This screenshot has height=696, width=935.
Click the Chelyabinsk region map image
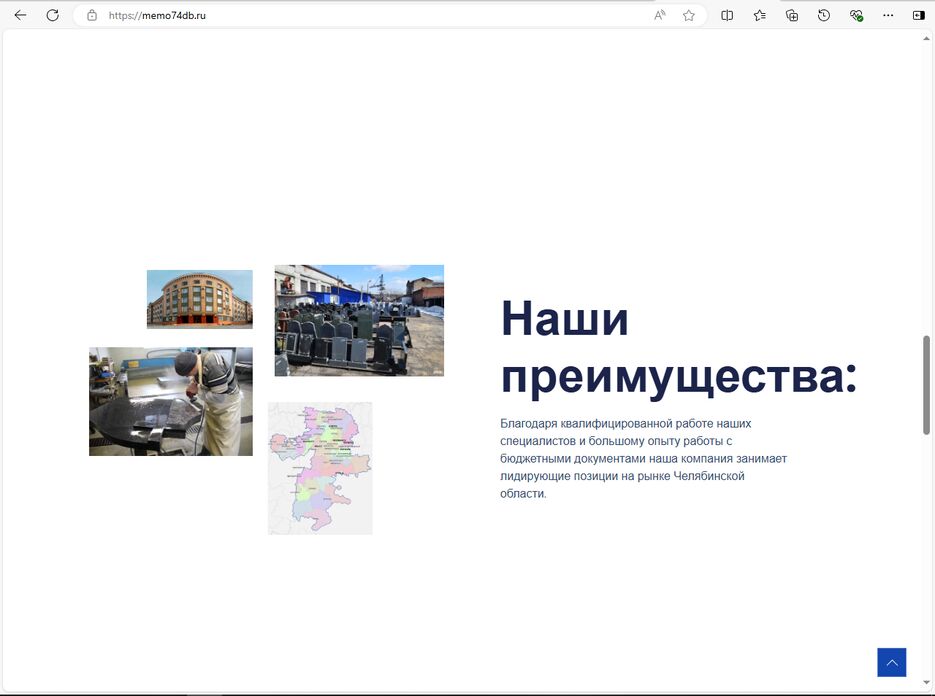[x=320, y=468]
